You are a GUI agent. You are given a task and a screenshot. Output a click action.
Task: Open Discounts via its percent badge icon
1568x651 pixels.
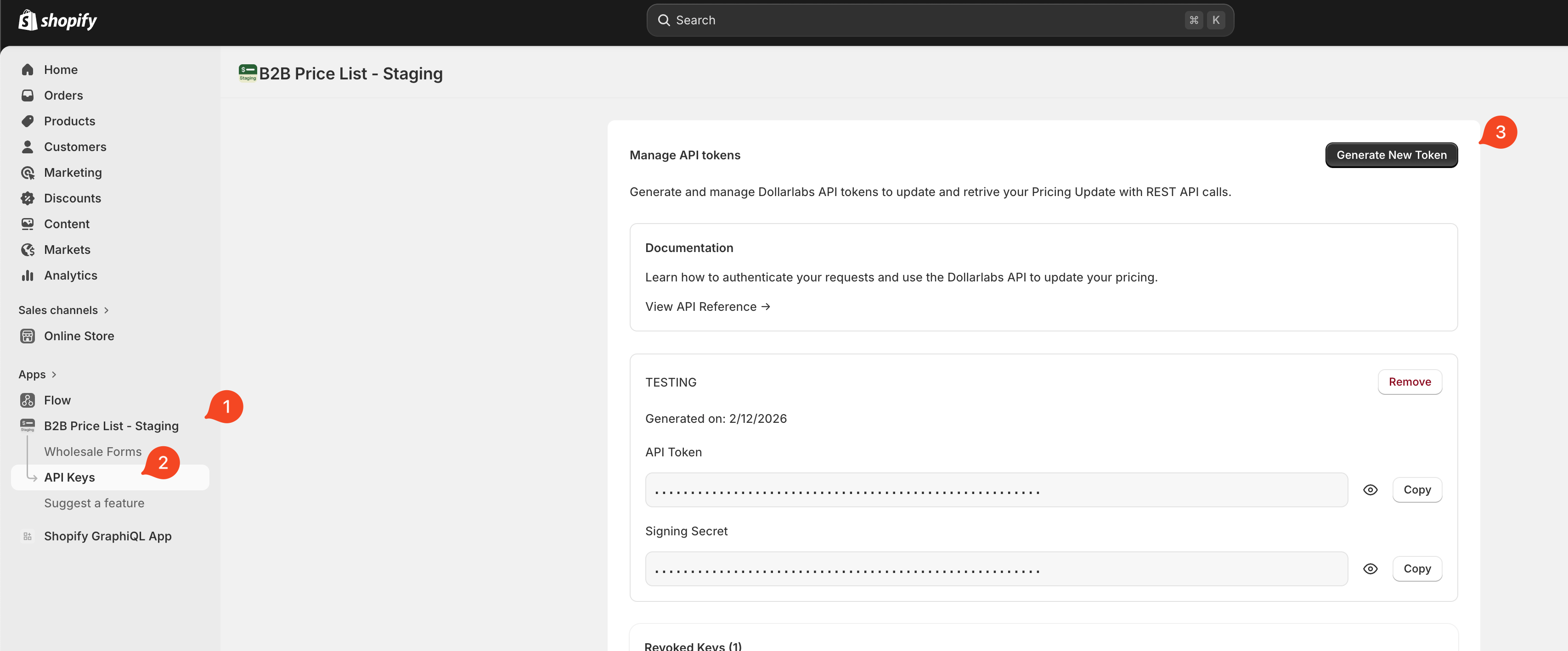(28, 198)
